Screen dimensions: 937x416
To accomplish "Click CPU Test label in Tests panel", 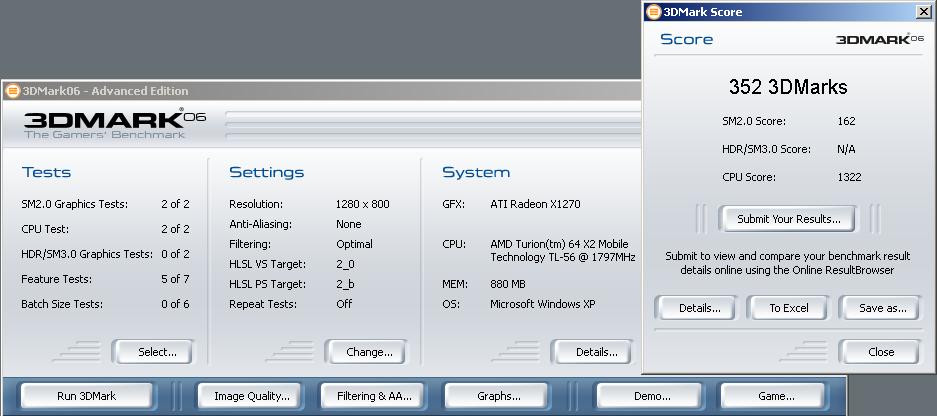I will (45, 229).
